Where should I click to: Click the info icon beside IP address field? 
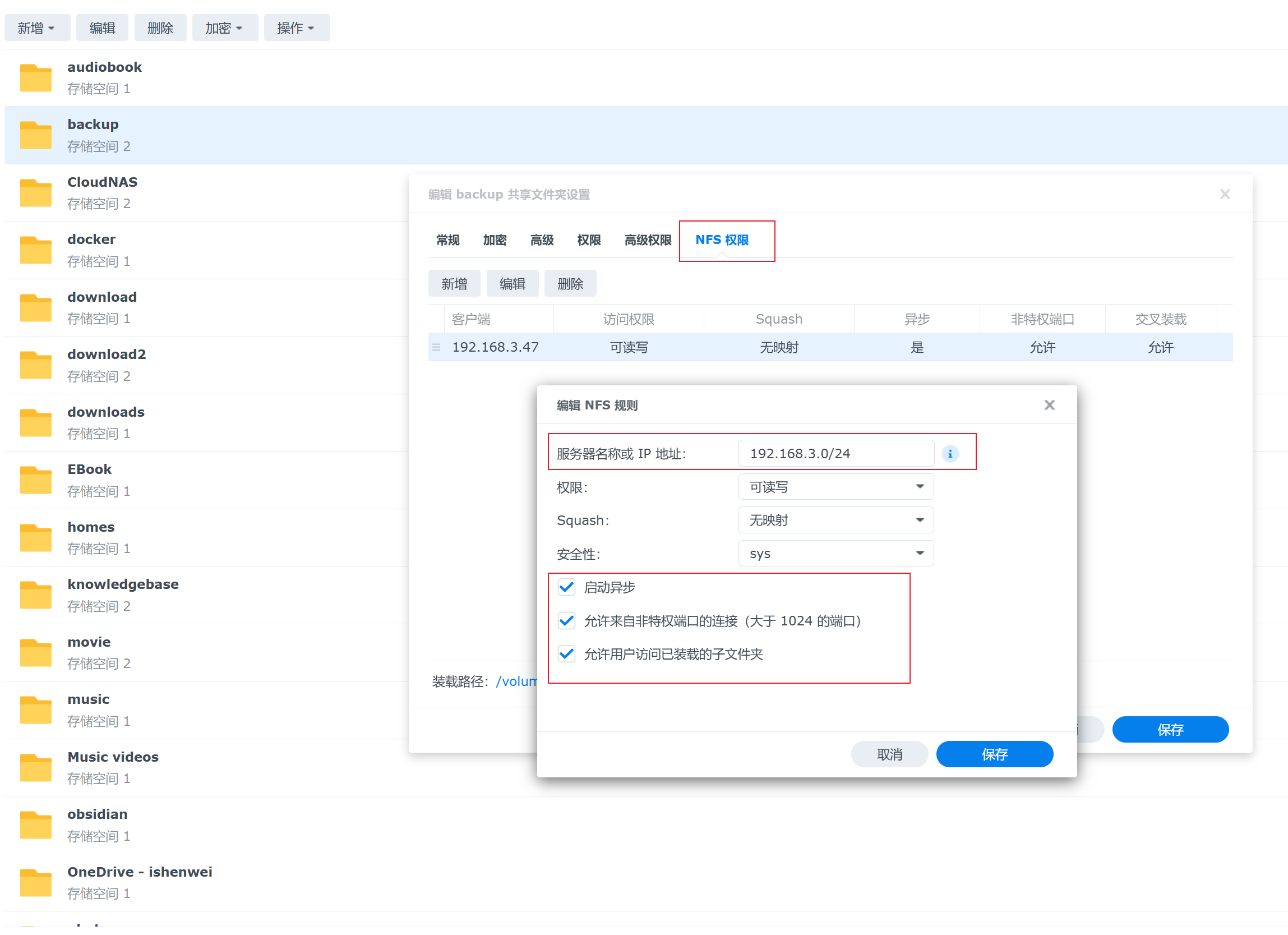tap(949, 453)
